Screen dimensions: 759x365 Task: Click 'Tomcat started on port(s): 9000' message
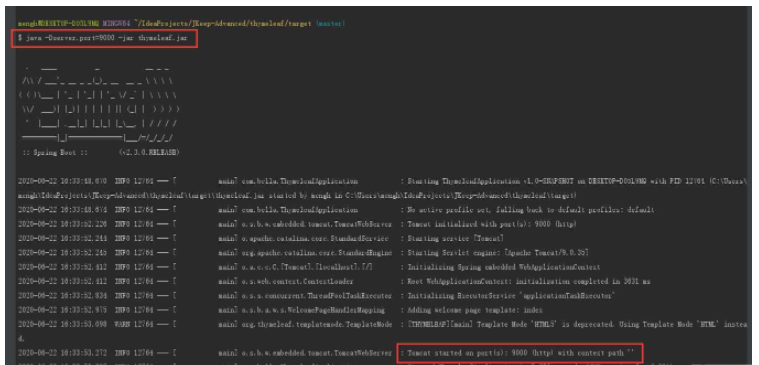(x=521, y=353)
